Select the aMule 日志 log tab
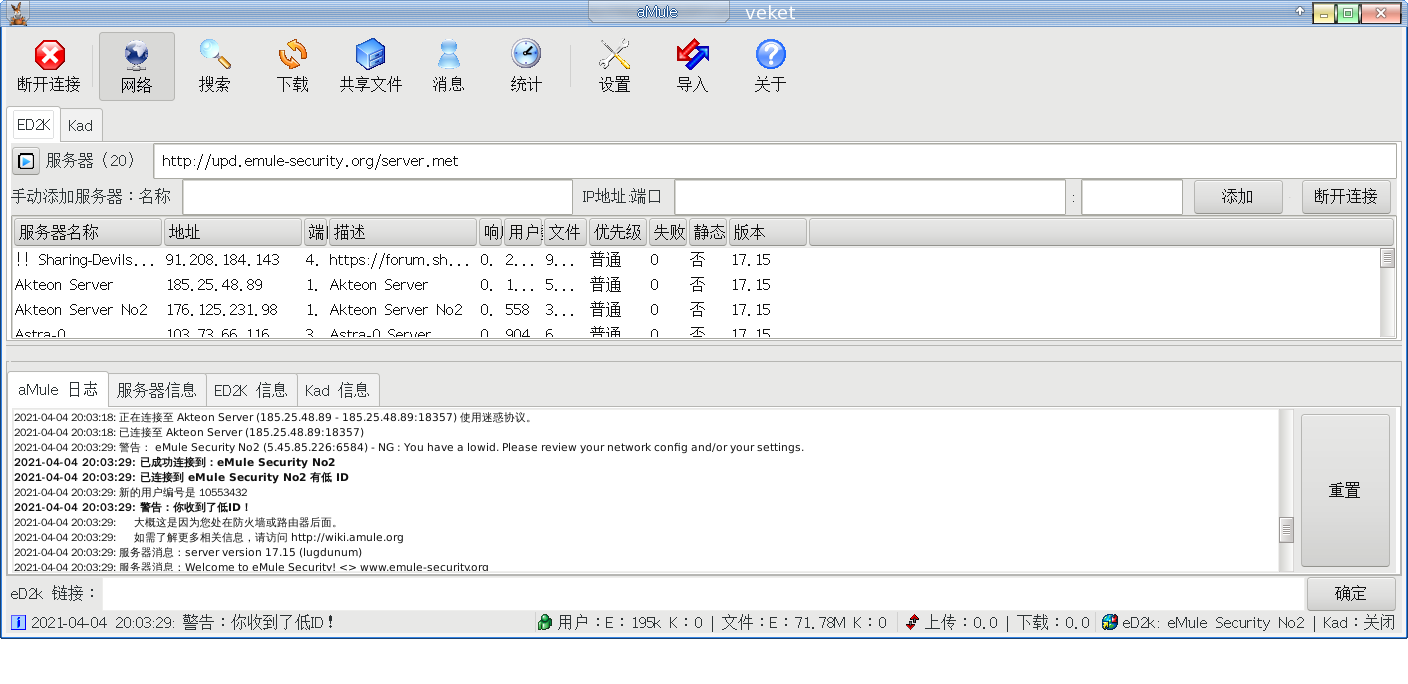This screenshot has height=684, width=1408. [58, 390]
